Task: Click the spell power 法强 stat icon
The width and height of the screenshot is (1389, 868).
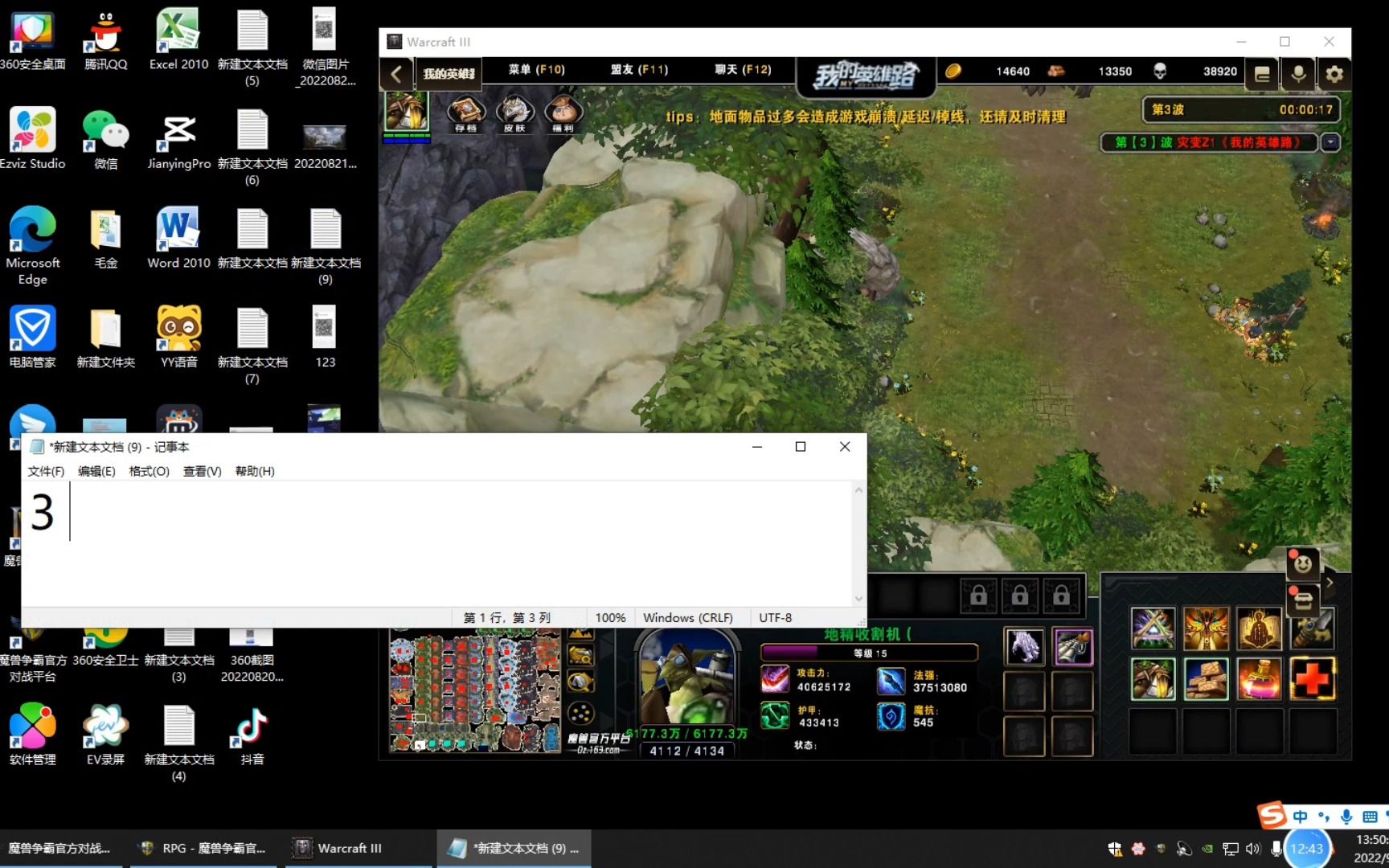Action: click(891, 682)
